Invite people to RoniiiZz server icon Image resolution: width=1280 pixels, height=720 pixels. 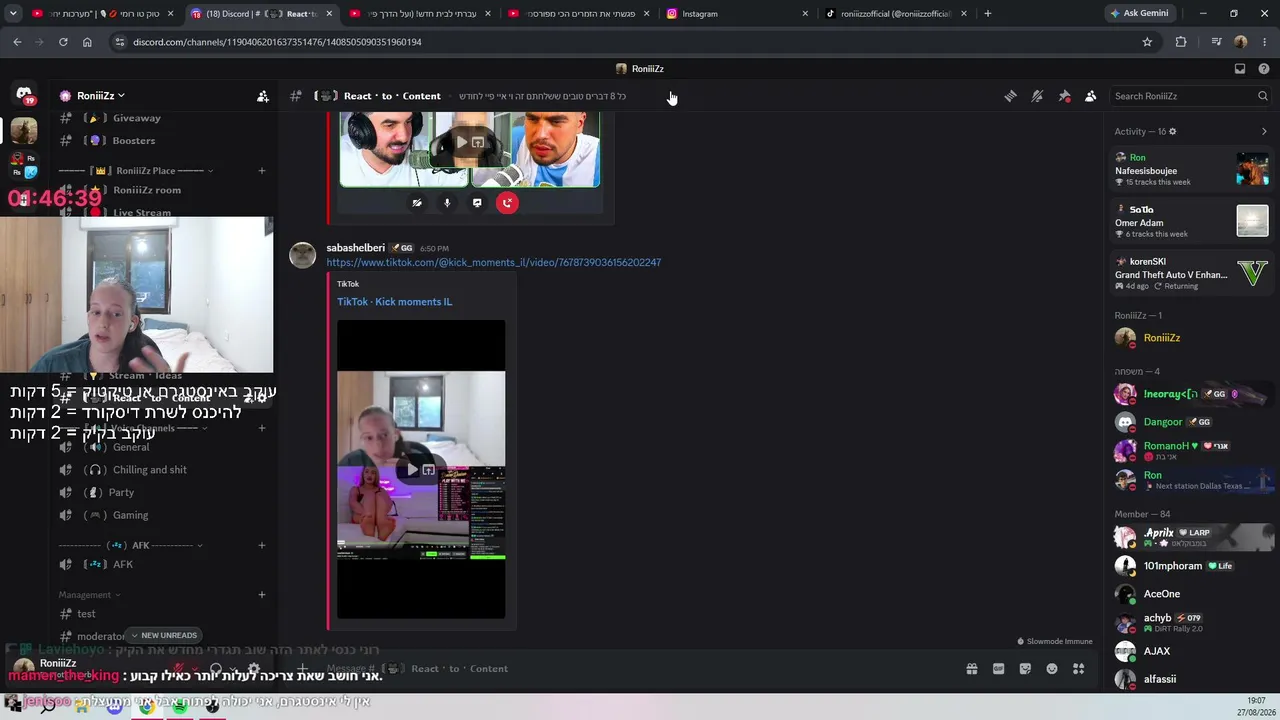[262, 96]
